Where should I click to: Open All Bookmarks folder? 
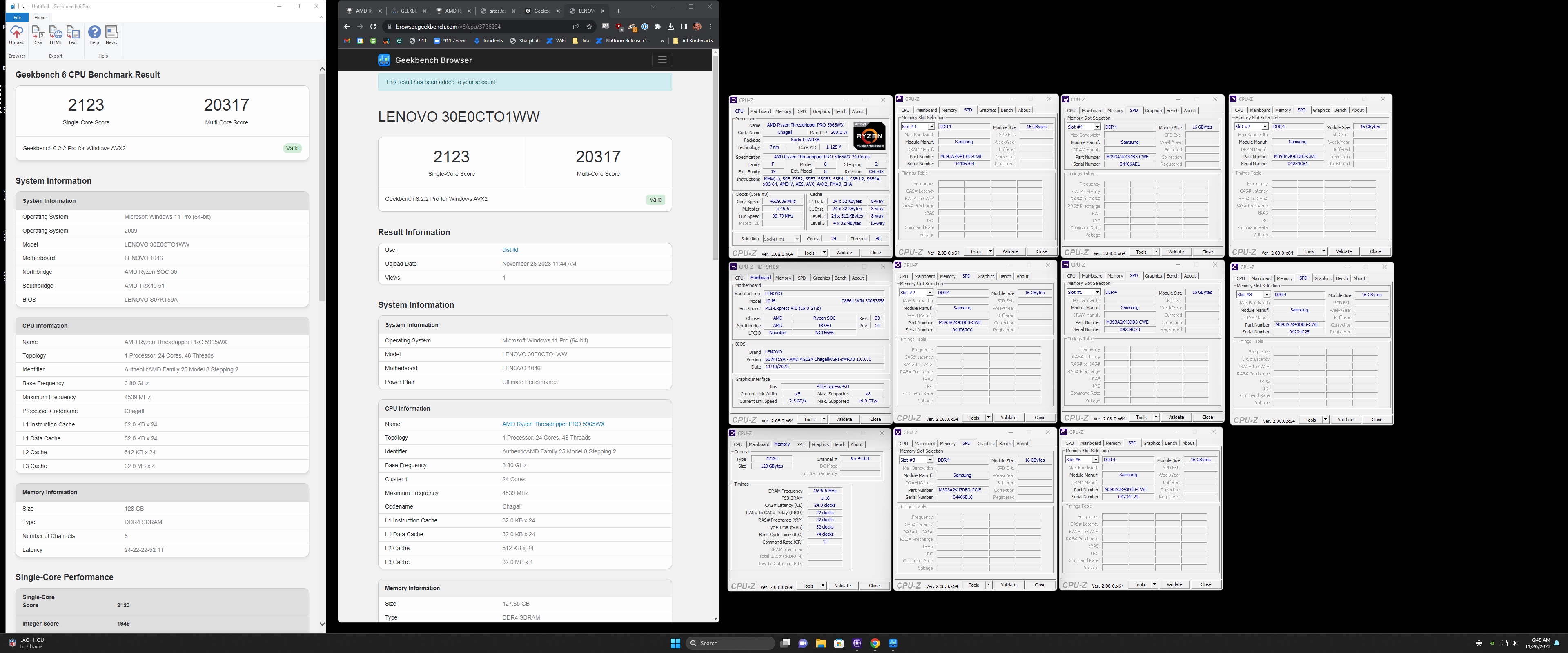click(x=693, y=41)
